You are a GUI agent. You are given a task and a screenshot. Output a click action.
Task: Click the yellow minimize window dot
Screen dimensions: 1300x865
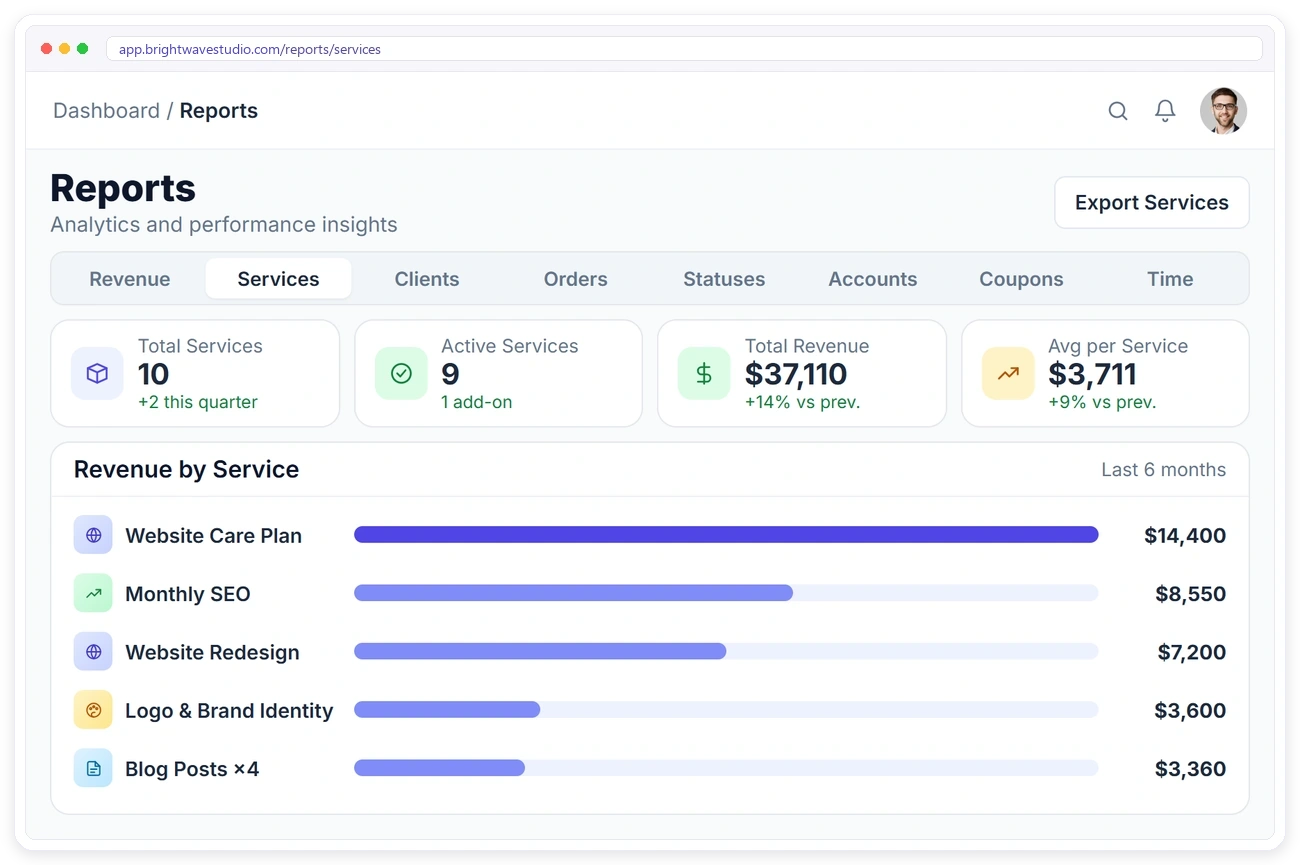(65, 48)
